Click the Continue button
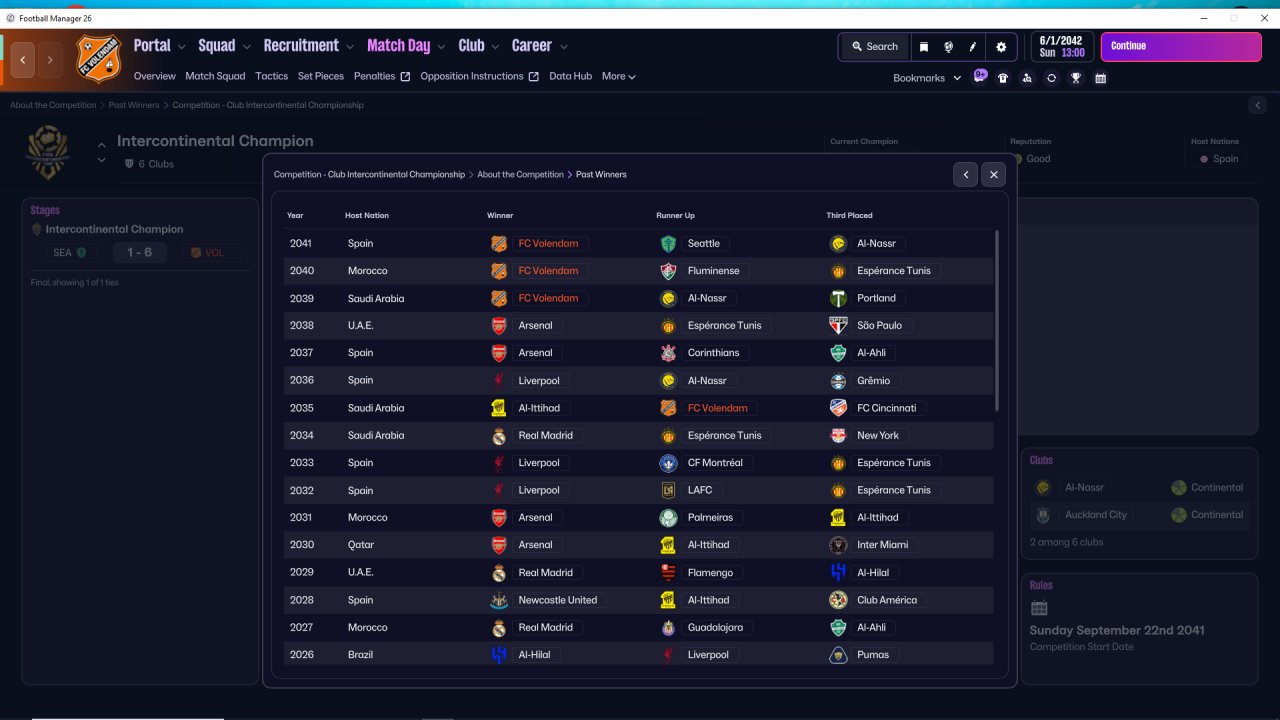This screenshot has height=720, width=1280. pos(1181,47)
